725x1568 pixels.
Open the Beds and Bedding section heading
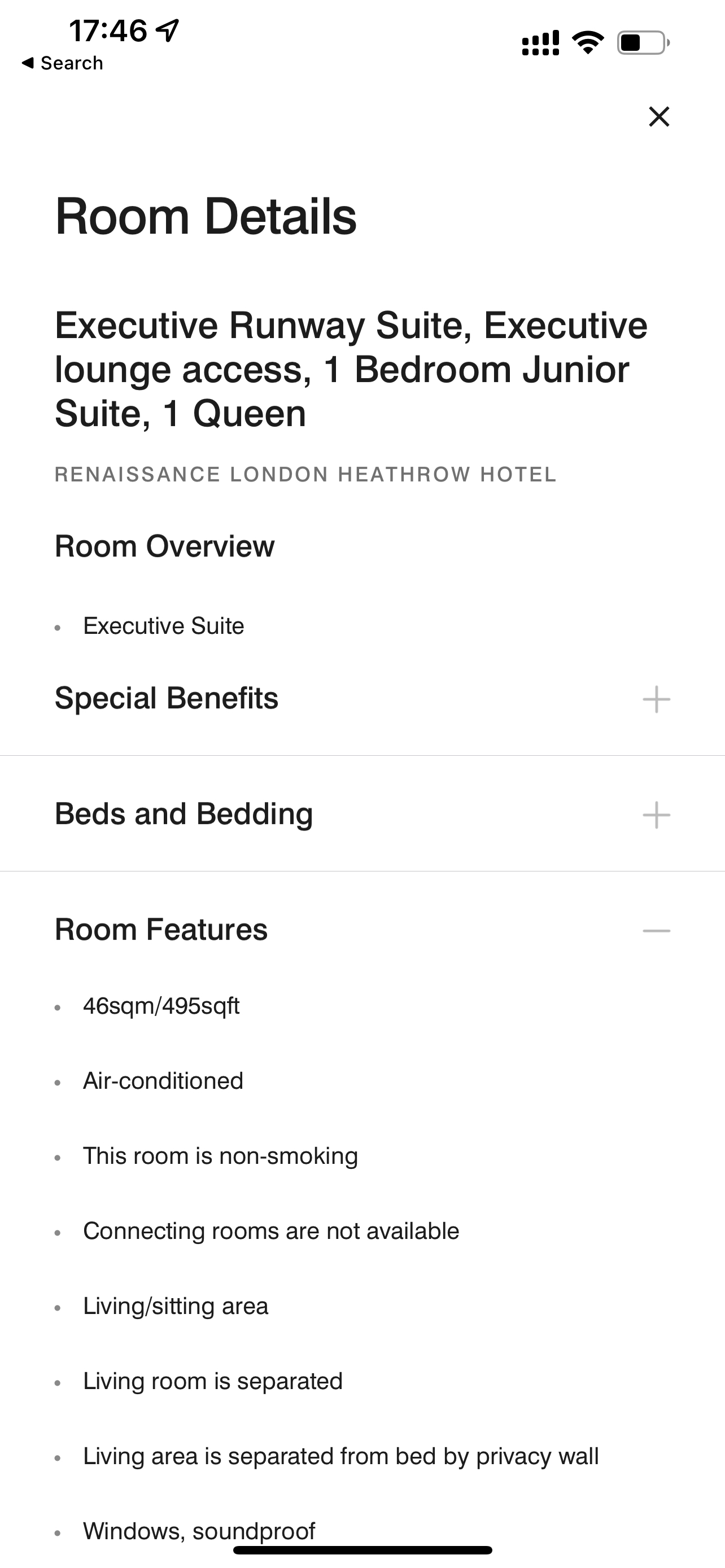184,814
